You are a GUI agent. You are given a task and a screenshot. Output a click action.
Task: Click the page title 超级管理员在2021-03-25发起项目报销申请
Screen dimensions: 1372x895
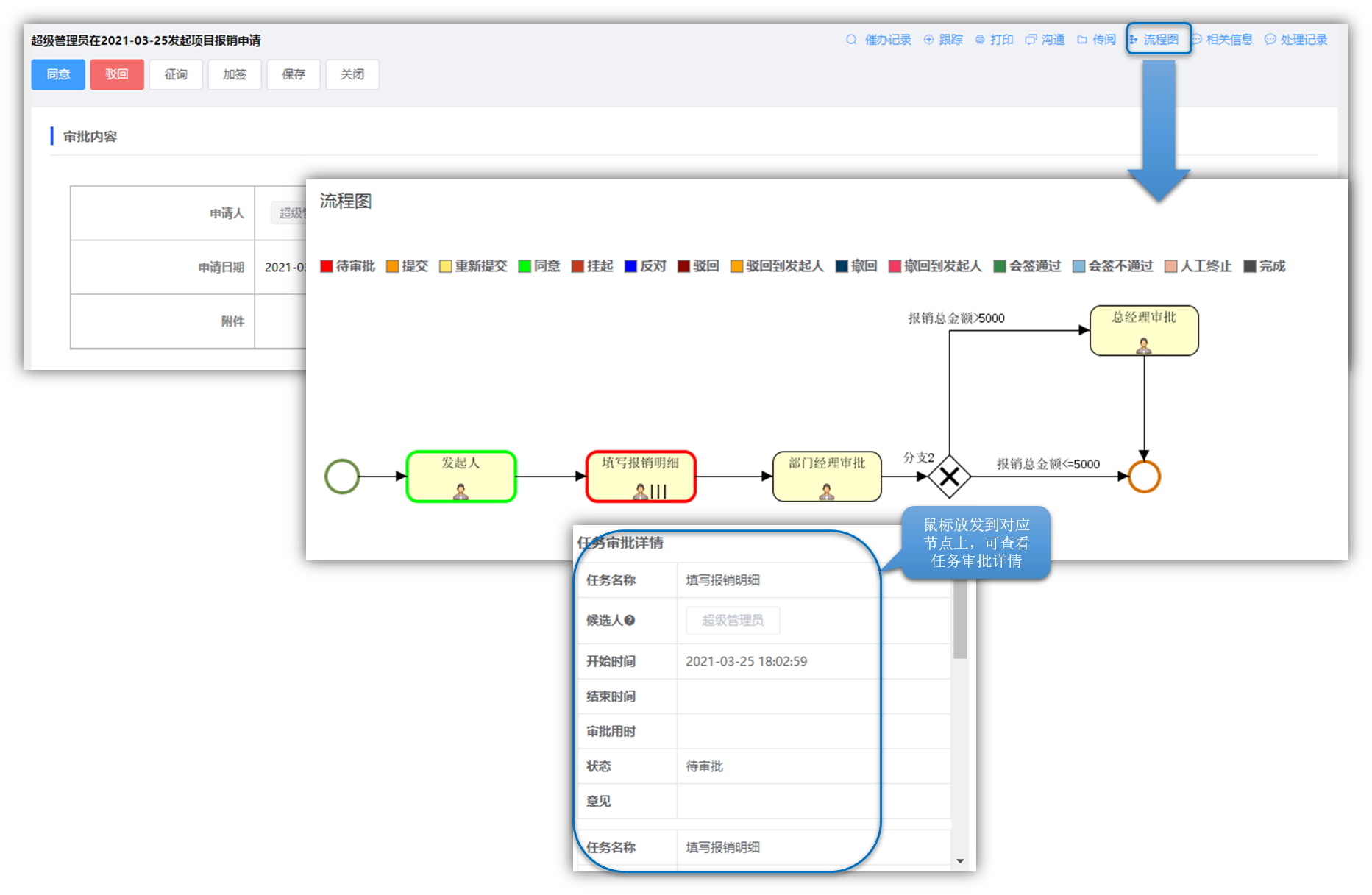click(x=146, y=40)
